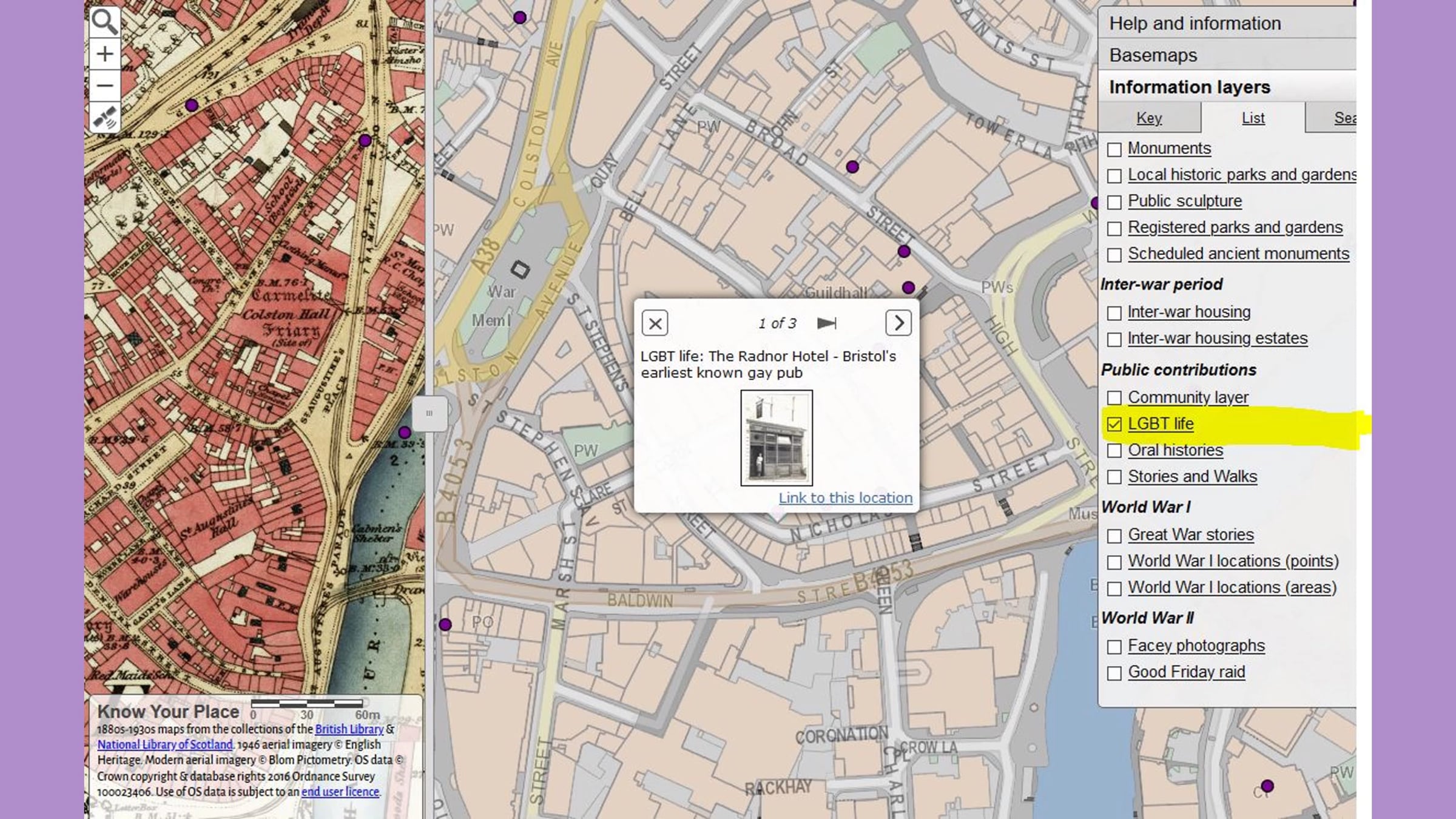Open the Monuments layer link
Screen dimensions: 1456x819
(1169, 149)
